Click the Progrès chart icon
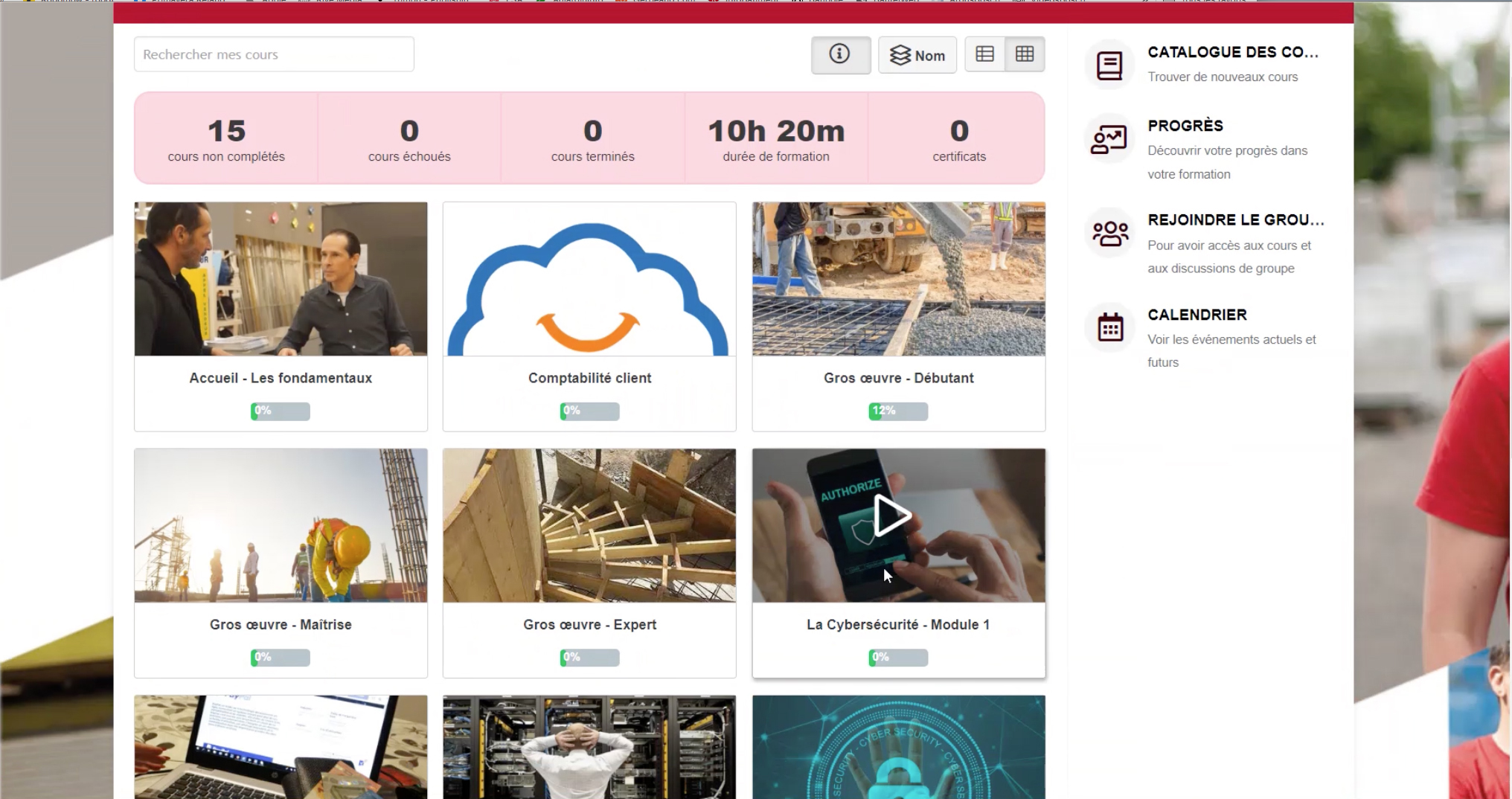This screenshot has height=799, width=1512. pos(1109,139)
